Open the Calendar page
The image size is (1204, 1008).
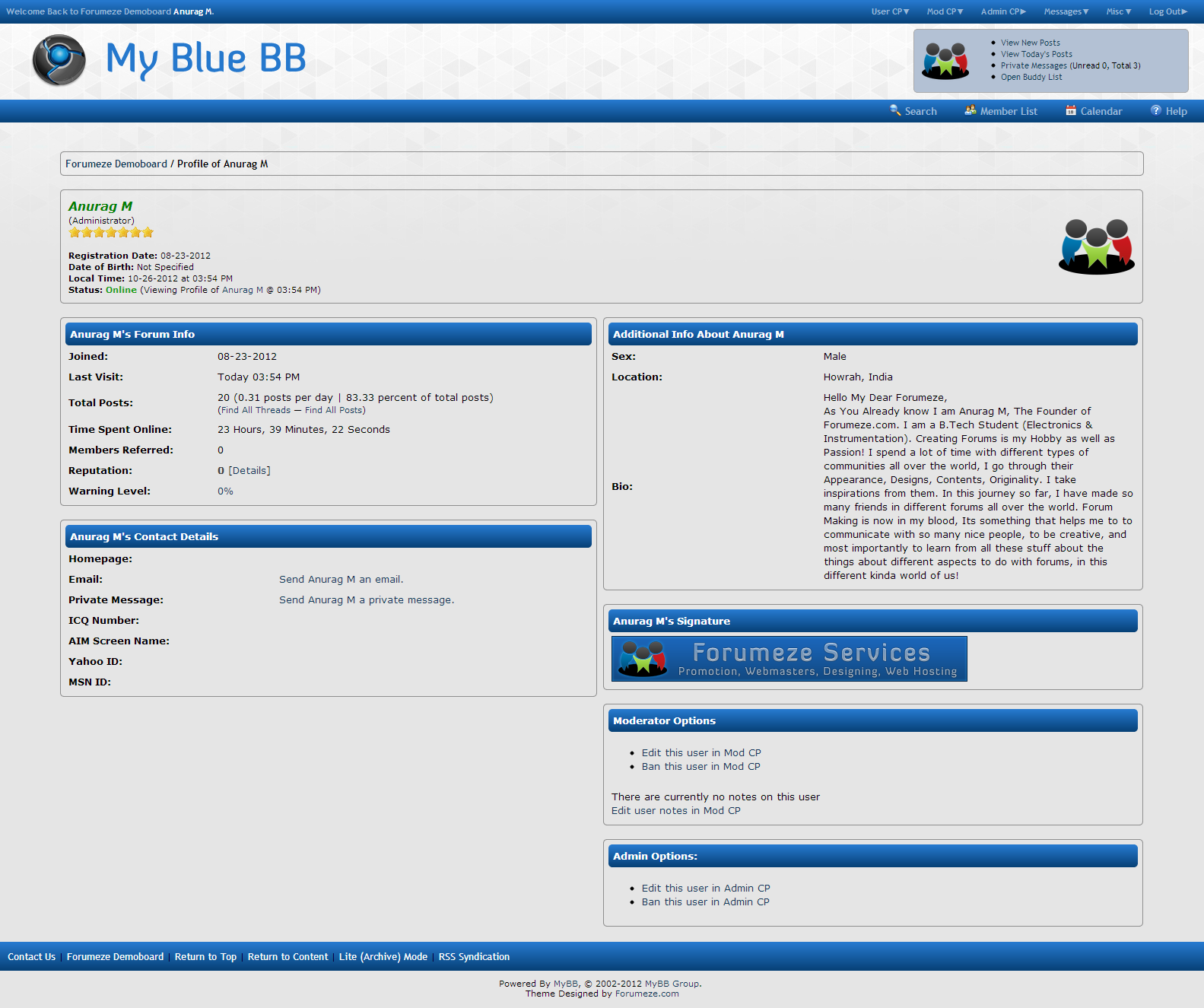coord(1101,111)
